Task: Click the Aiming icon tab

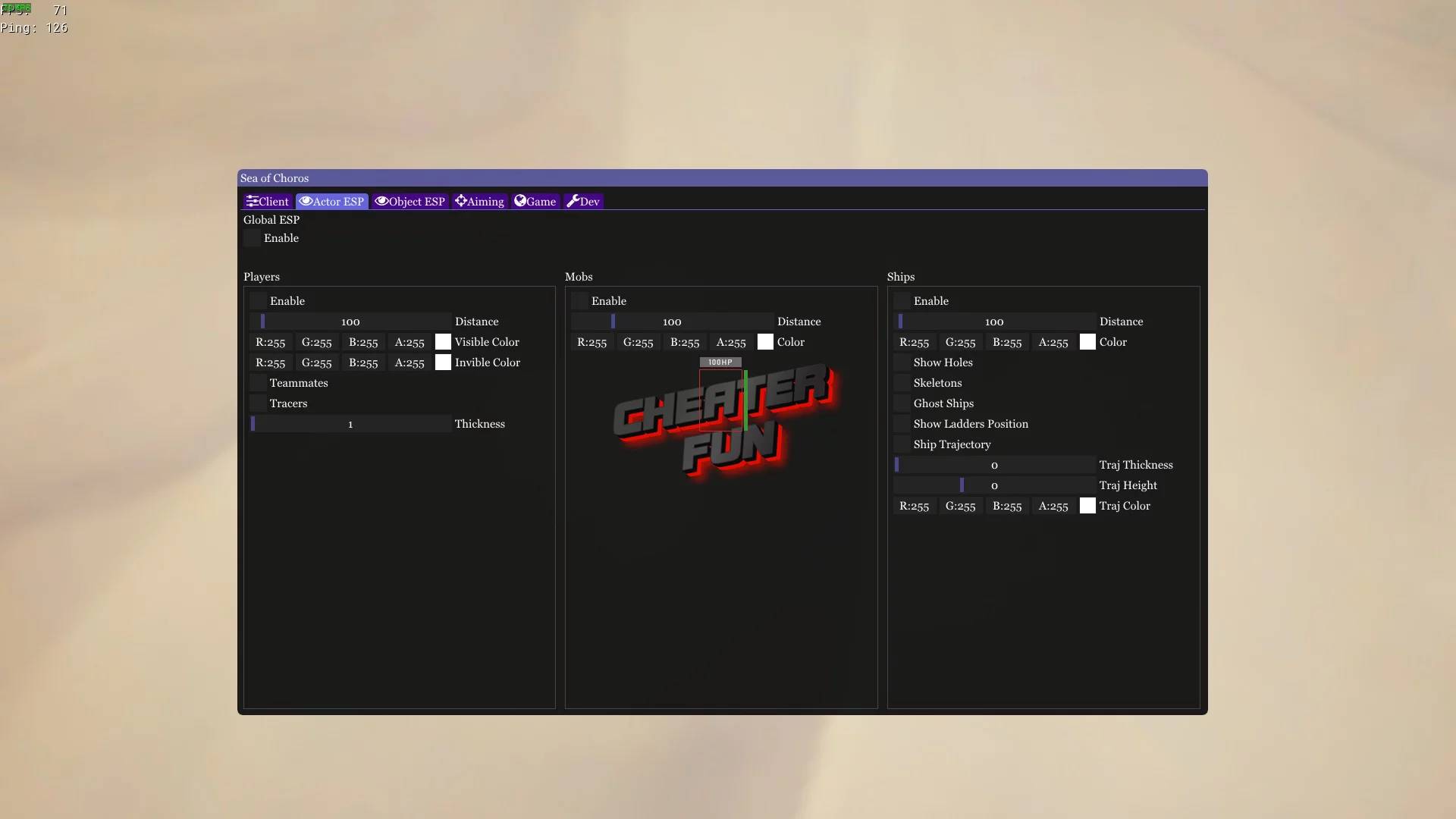Action: [x=479, y=201]
